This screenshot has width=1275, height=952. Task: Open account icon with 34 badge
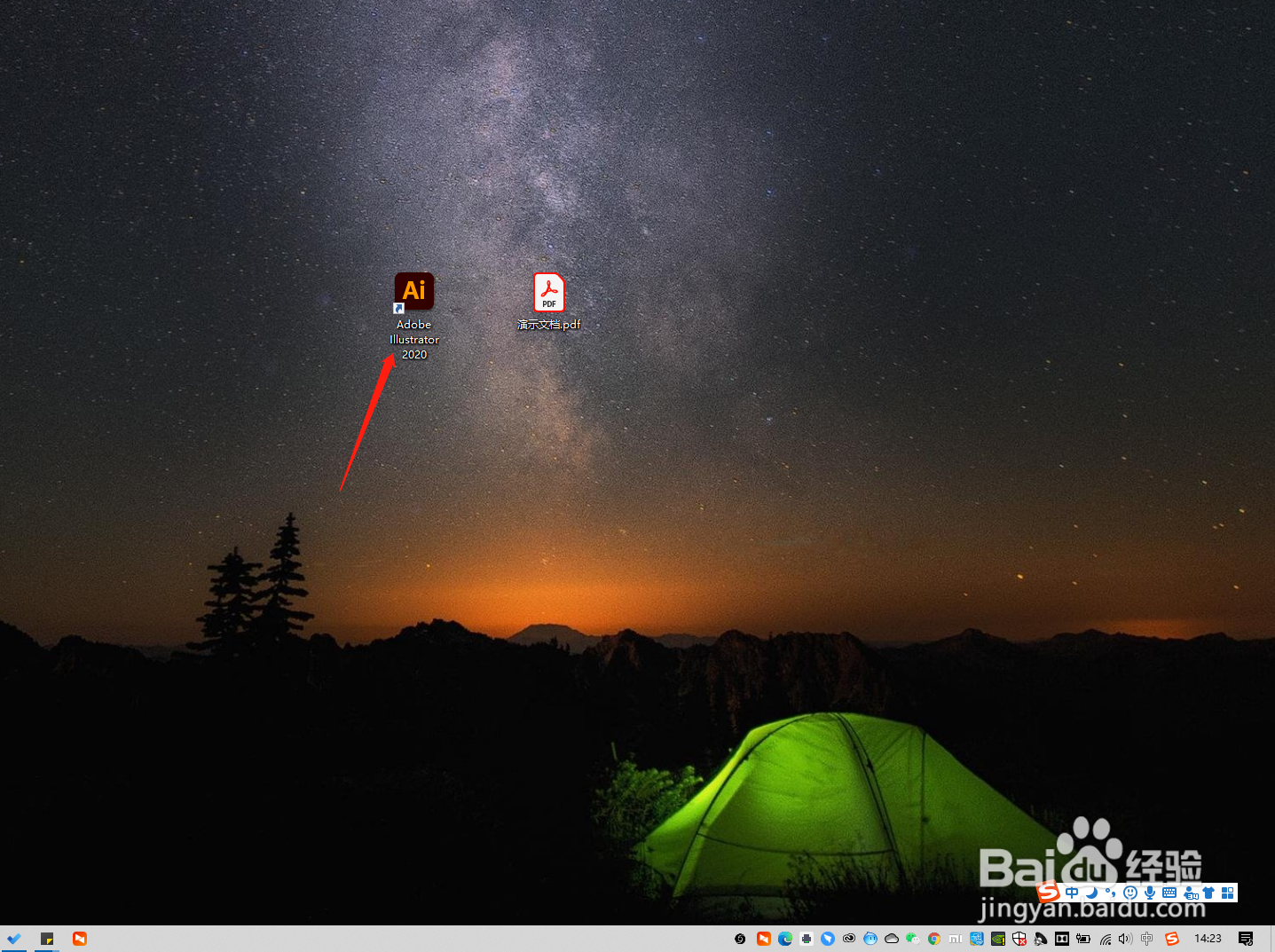click(1190, 893)
